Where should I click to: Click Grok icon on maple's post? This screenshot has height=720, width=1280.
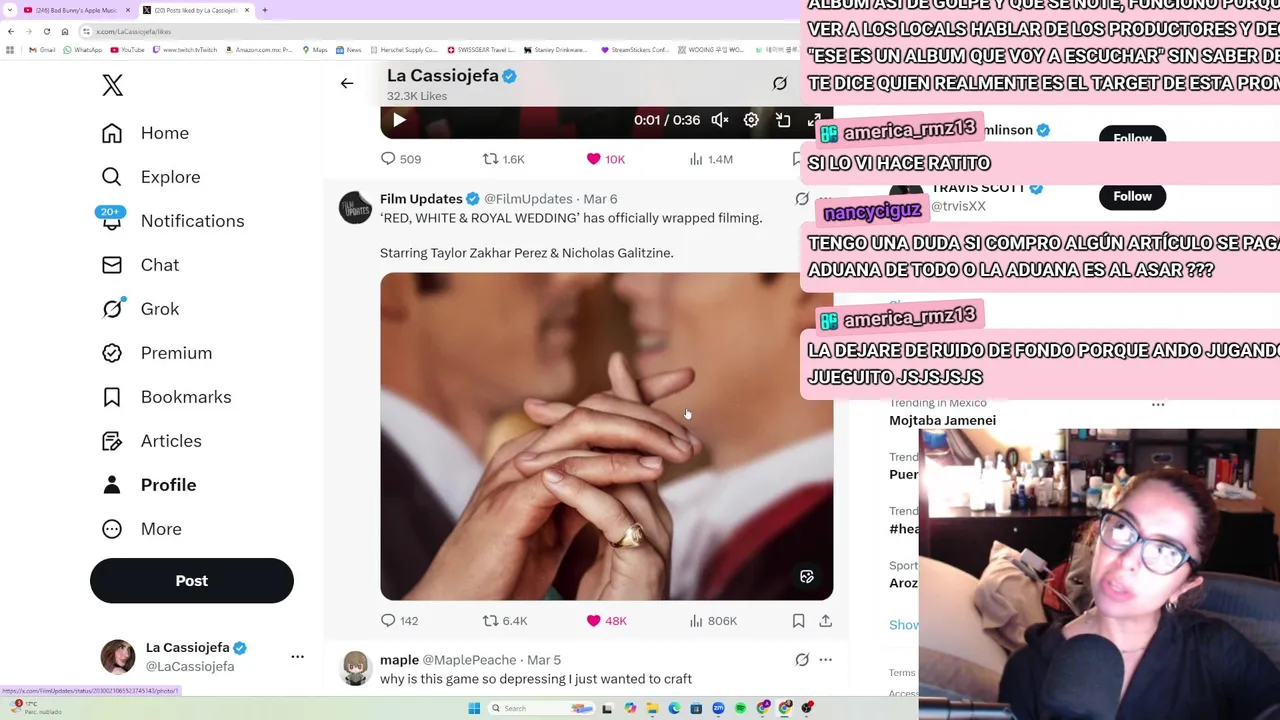point(802,660)
